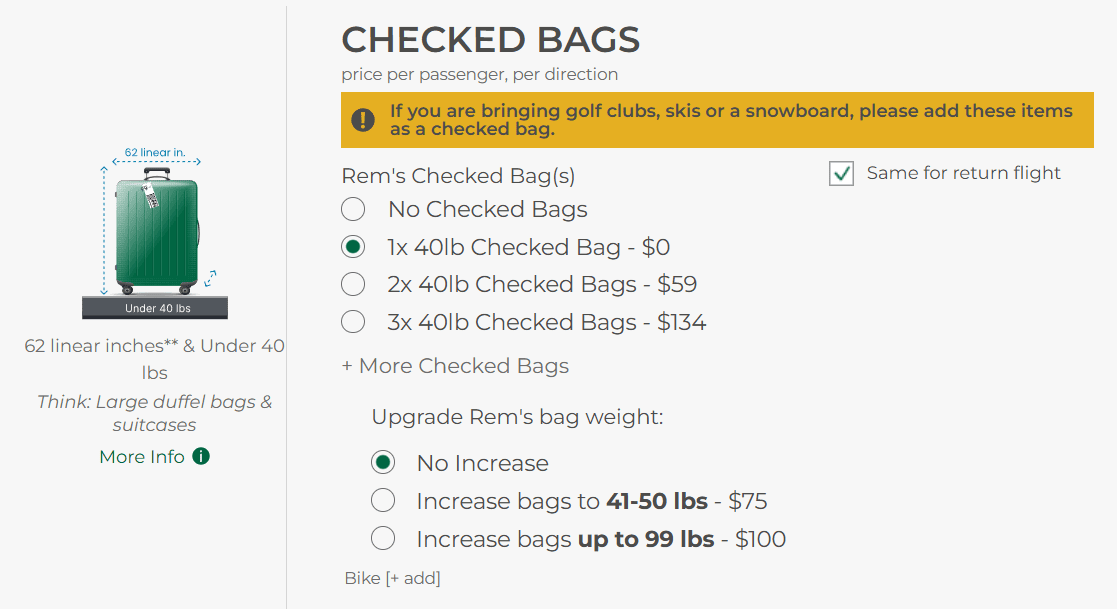Open the More Info link

pos(142,457)
